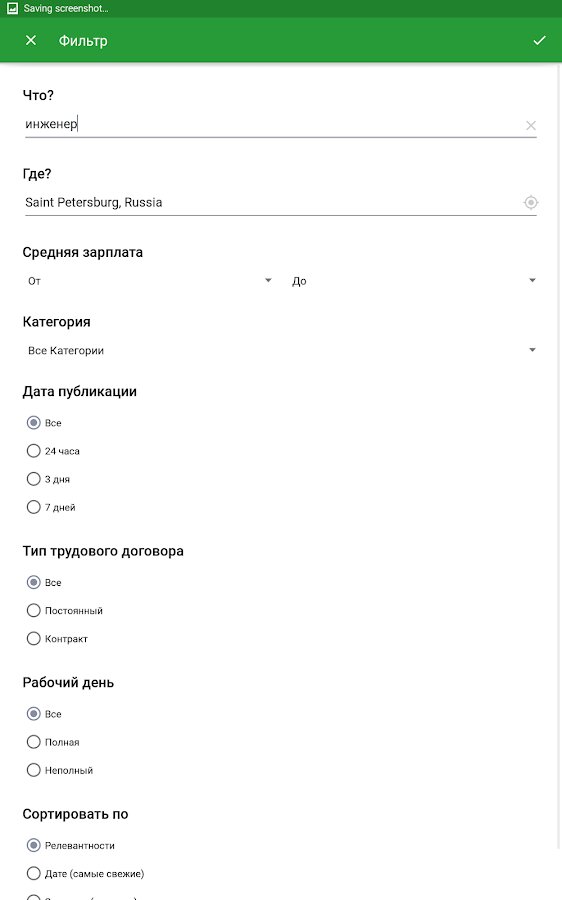Tap the screenshot notification icon in status bar
562x900 pixels.
(x=12, y=8)
